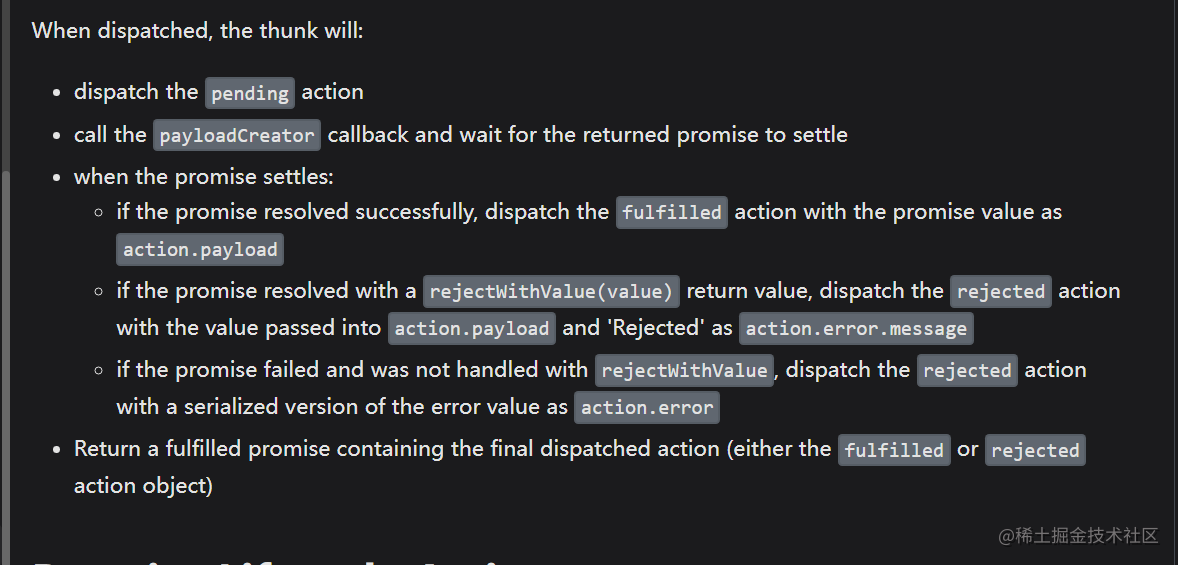
Task: Select the rejectWithValue(value) code snippet
Action: click(551, 292)
